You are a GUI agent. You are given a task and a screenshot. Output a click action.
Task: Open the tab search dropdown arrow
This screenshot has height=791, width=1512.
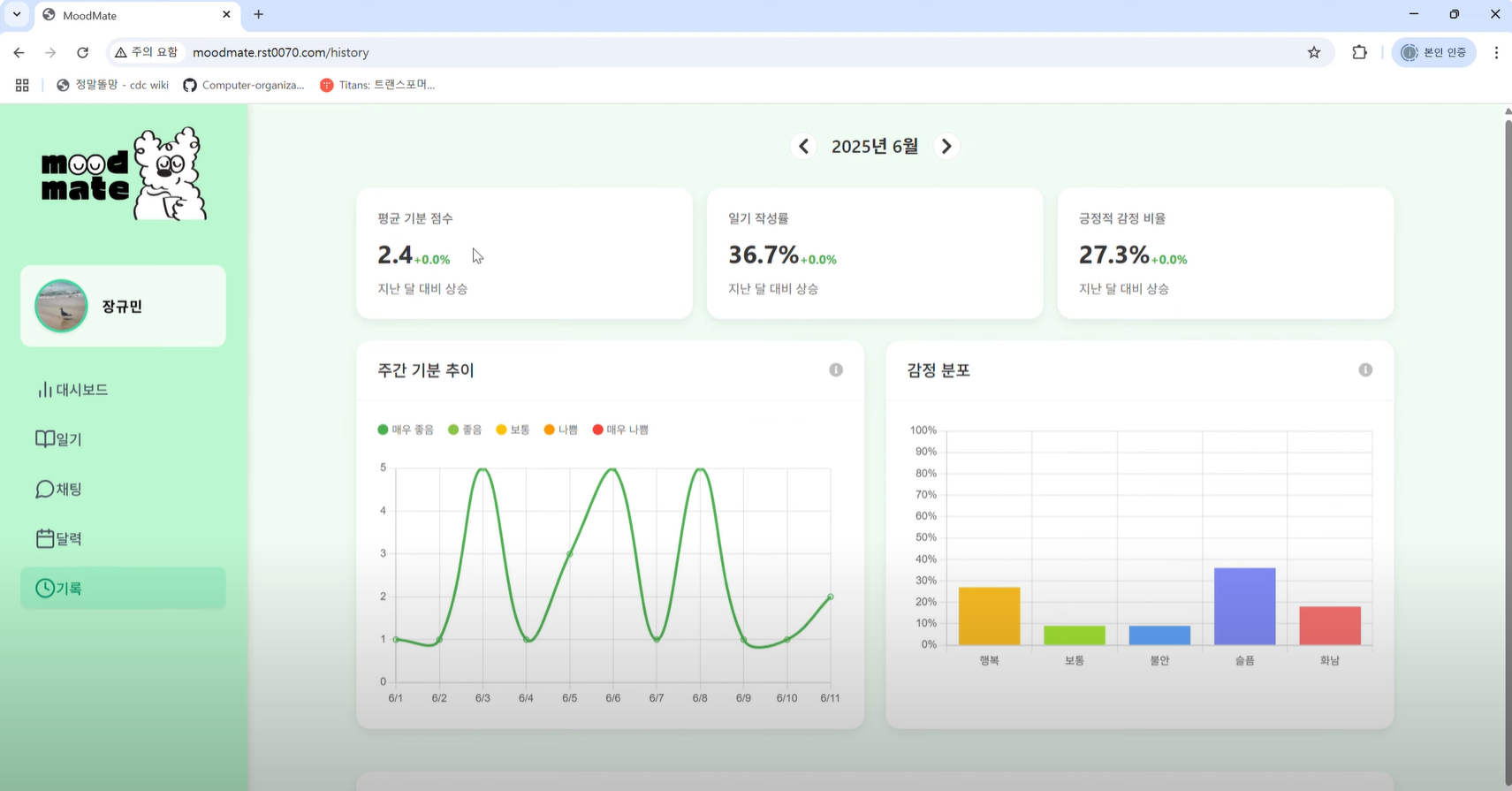click(16, 15)
